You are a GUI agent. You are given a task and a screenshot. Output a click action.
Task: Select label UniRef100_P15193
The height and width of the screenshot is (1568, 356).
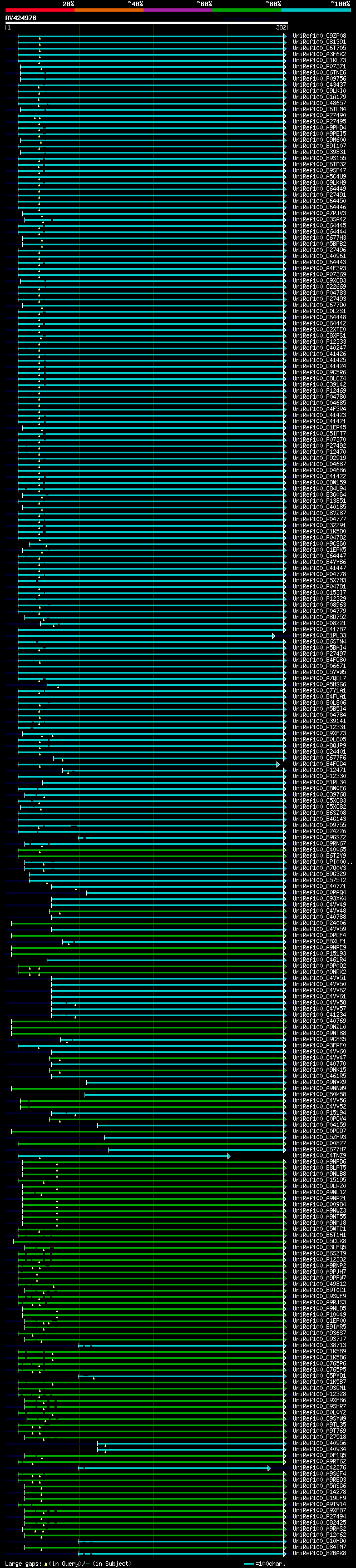(x=319, y=953)
